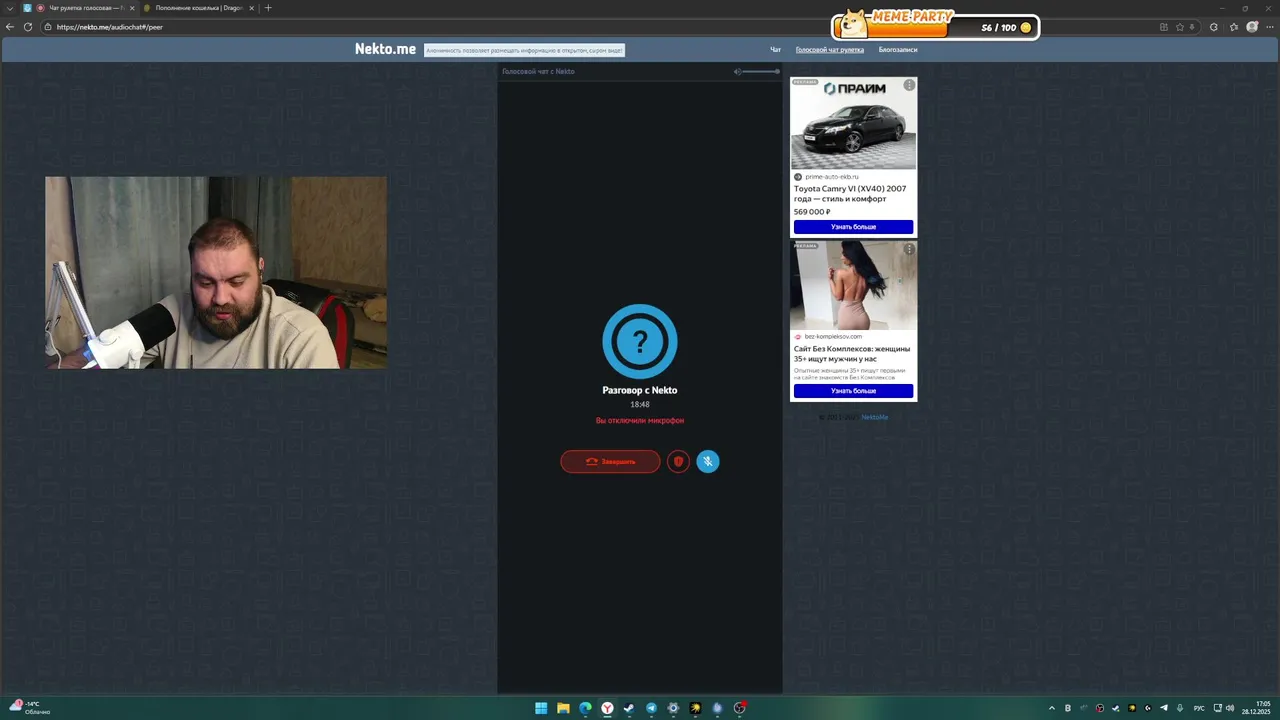Open the favorites list icon
Image resolution: width=1280 pixels, height=720 pixels.
[x=1234, y=27]
